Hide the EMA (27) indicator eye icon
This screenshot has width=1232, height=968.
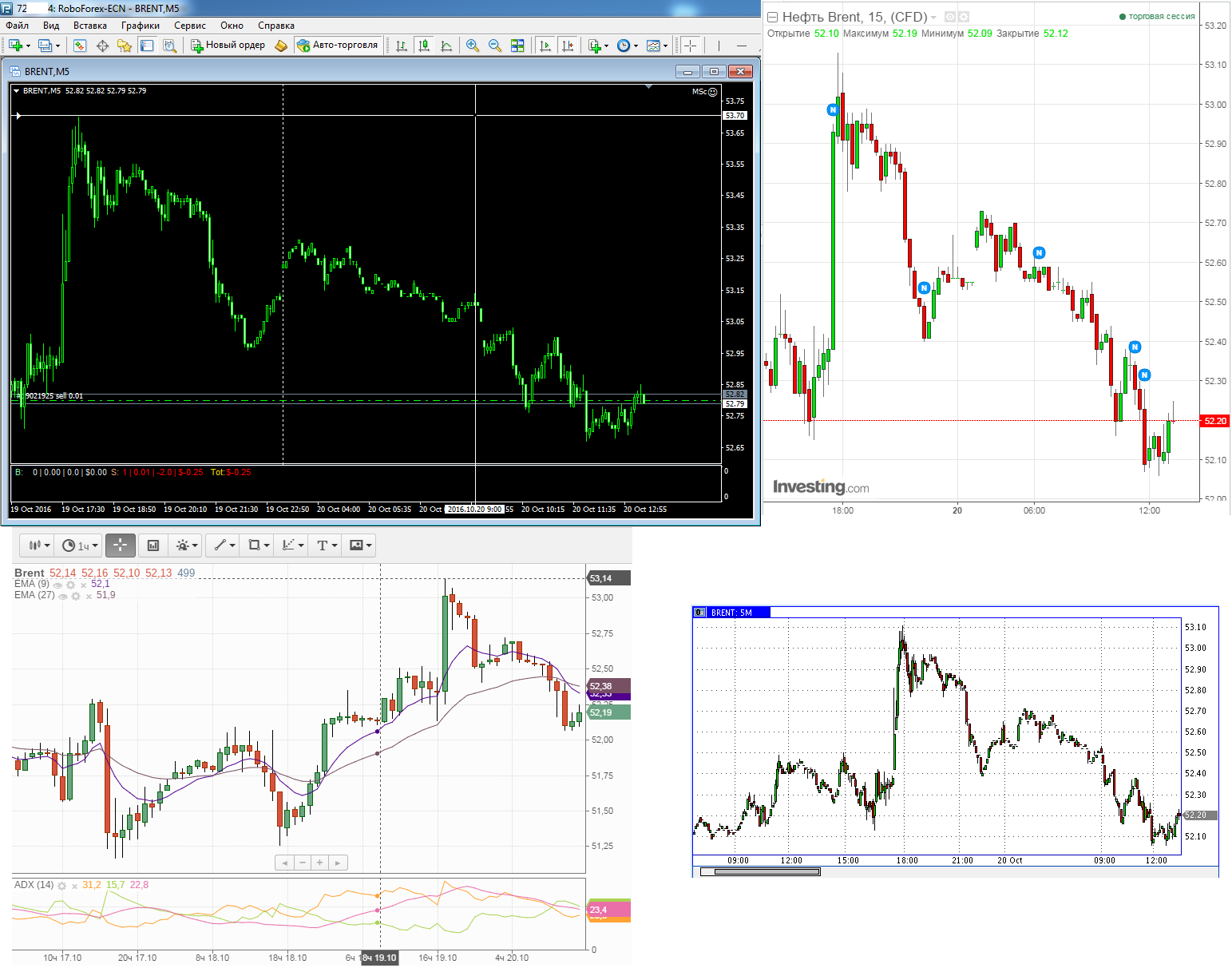click(63, 597)
